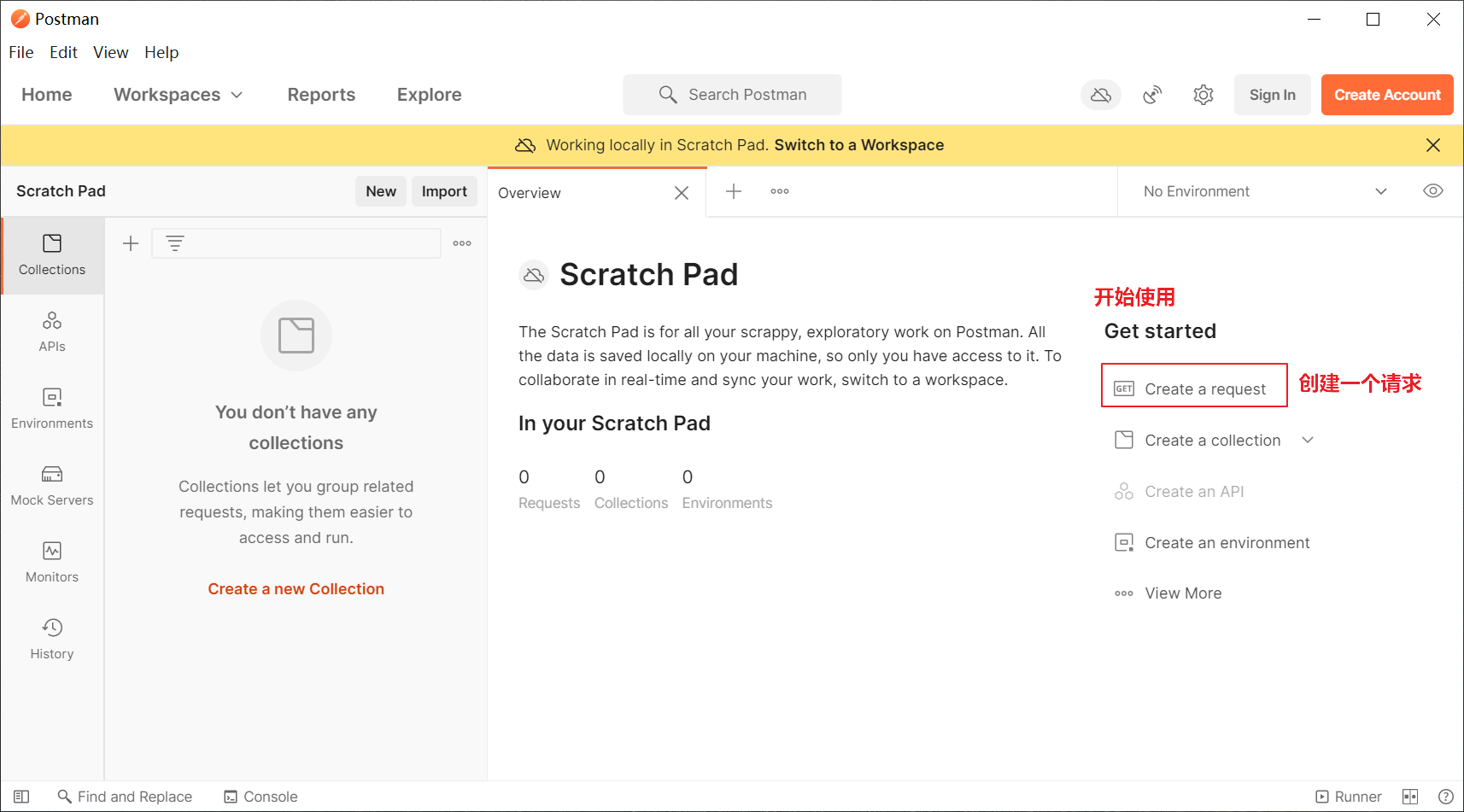The width and height of the screenshot is (1464, 812).
Task: Expand Create a collection options arrow
Action: click(x=1308, y=441)
